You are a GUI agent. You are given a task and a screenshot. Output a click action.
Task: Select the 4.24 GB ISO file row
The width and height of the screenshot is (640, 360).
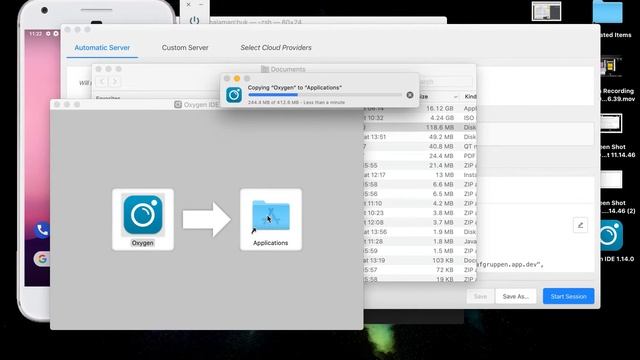tap(420, 118)
